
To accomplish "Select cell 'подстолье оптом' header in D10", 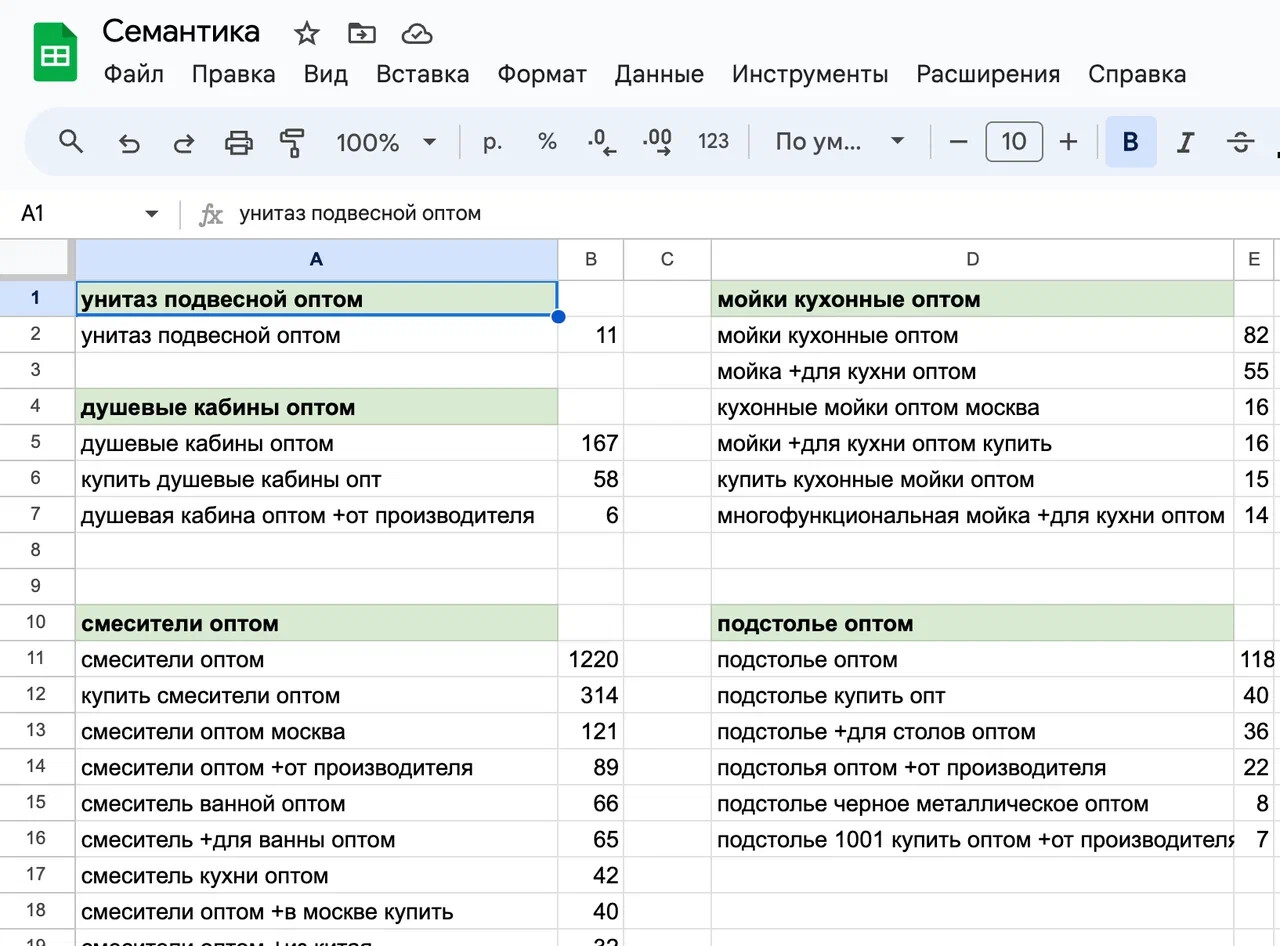I will tap(972, 623).
